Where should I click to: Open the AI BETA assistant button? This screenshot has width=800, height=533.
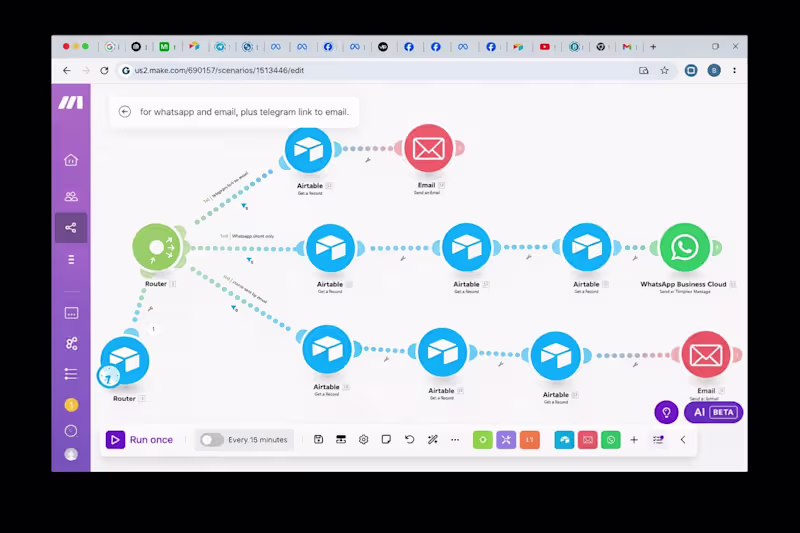click(713, 412)
